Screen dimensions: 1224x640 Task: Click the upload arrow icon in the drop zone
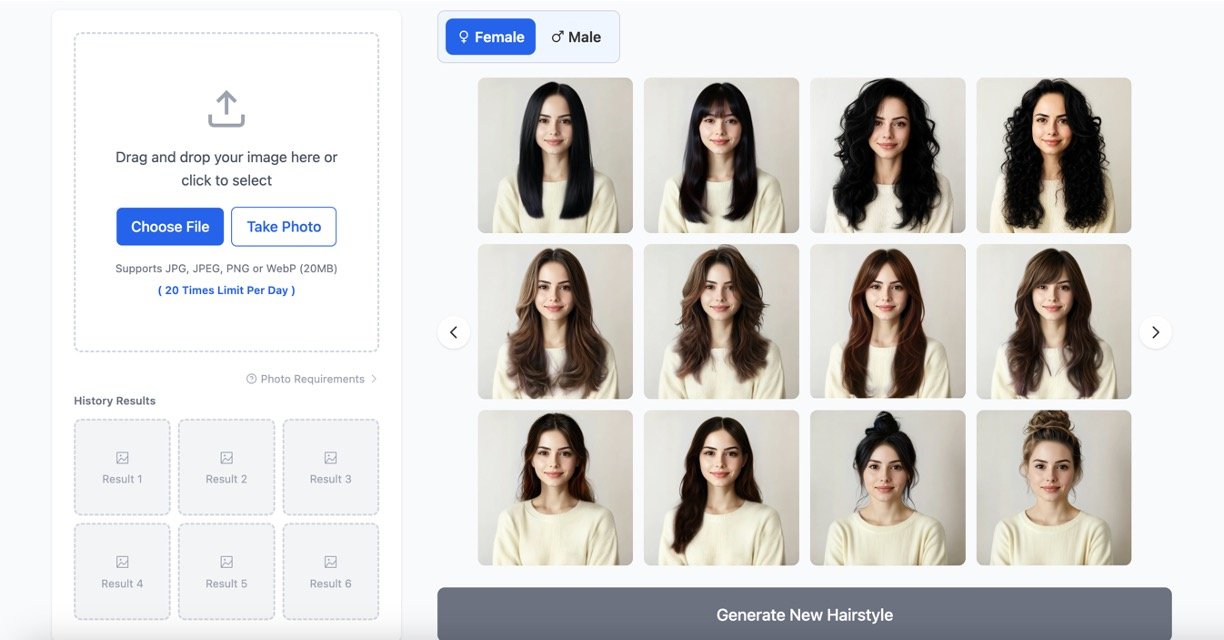click(226, 109)
